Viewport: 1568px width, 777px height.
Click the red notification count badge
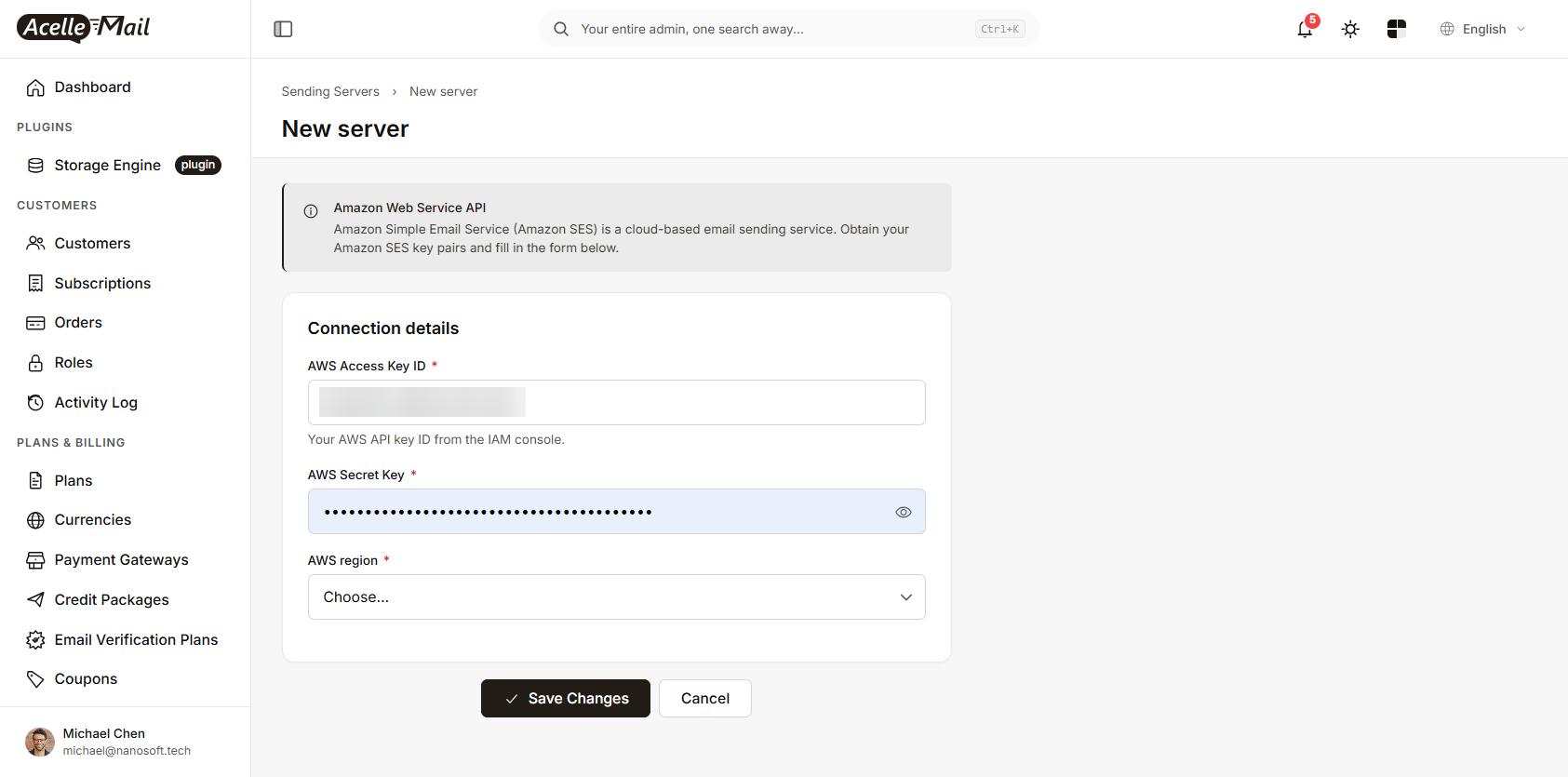pyautogui.click(x=1312, y=20)
